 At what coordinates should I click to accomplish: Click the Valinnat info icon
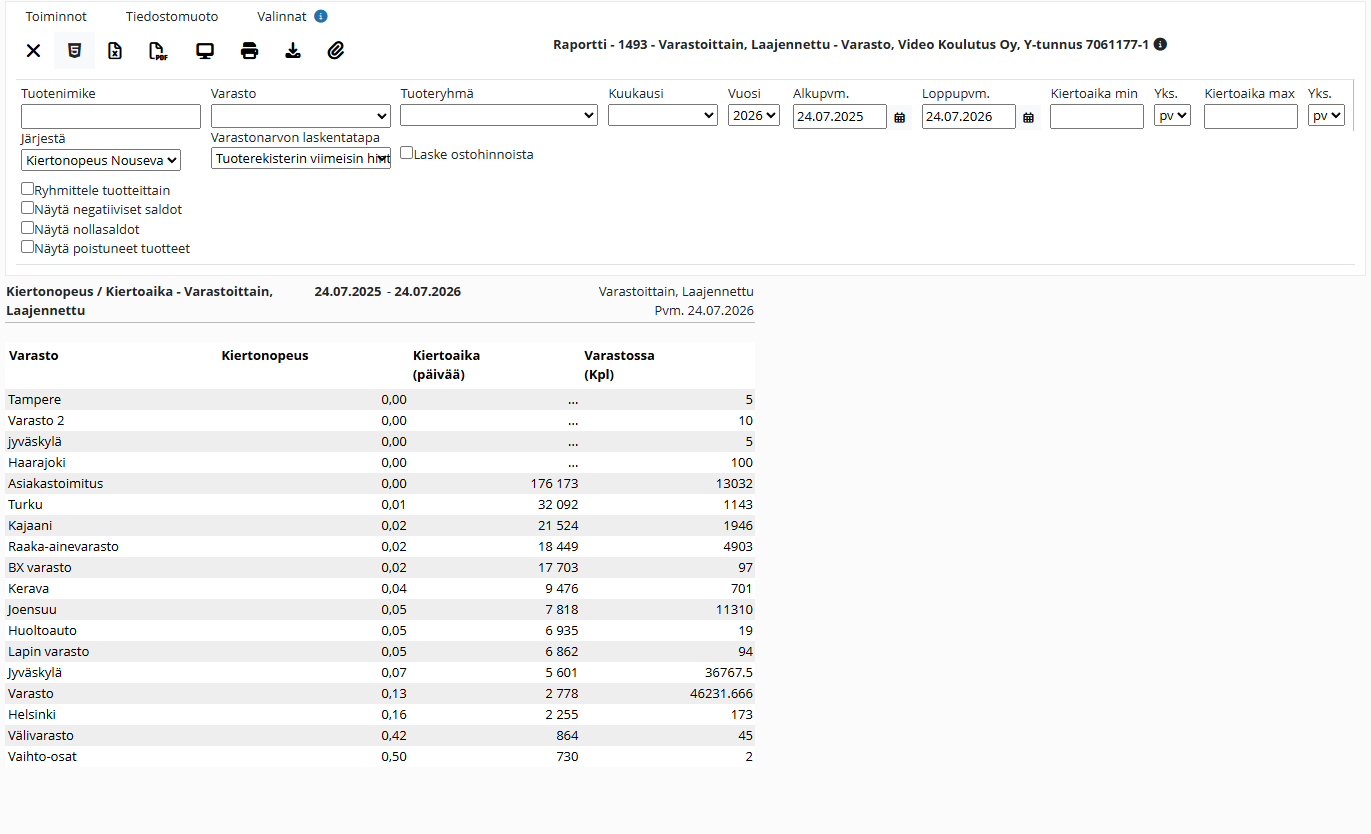click(x=321, y=17)
